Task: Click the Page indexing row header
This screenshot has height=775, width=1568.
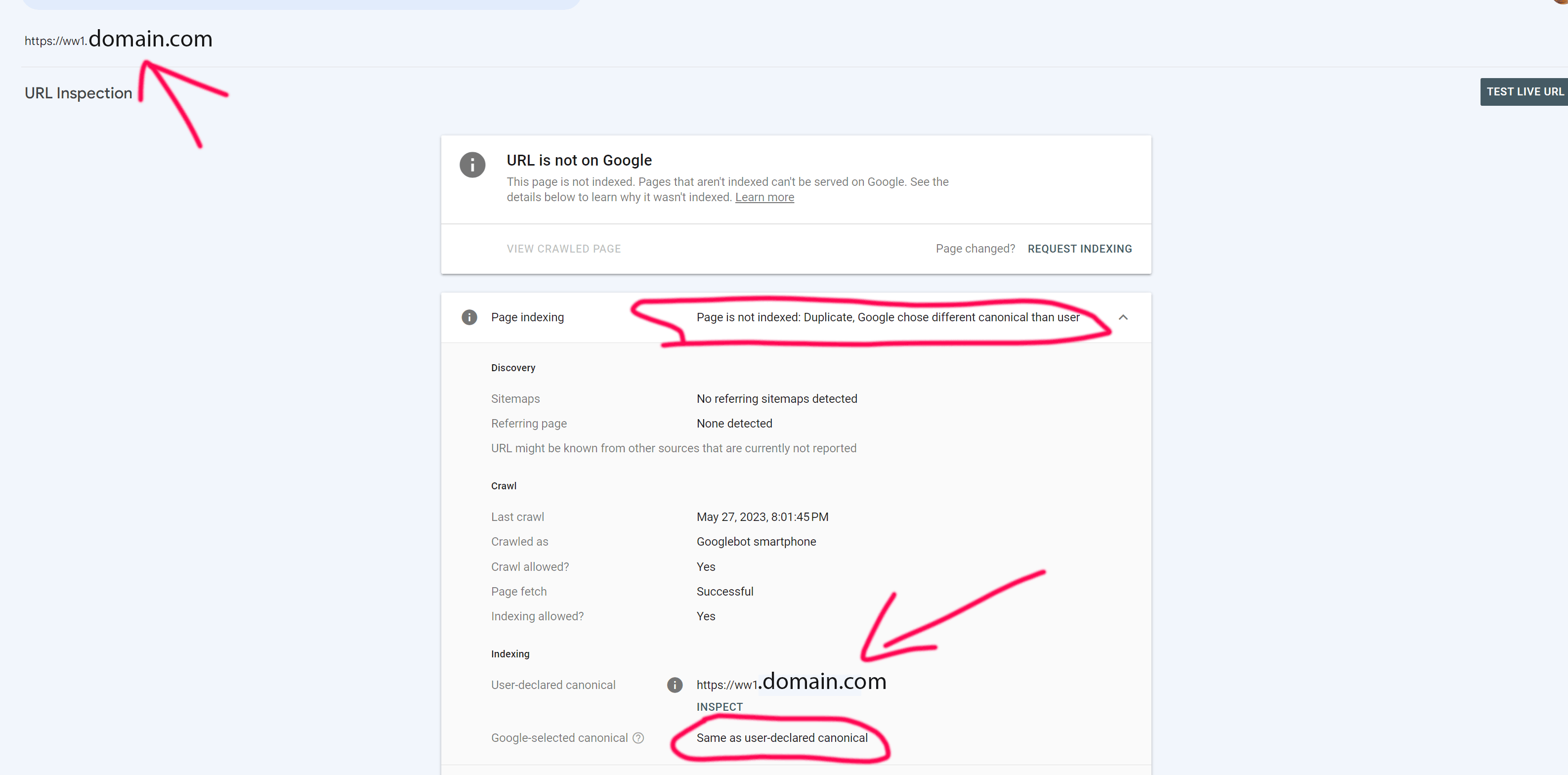Action: coord(796,317)
